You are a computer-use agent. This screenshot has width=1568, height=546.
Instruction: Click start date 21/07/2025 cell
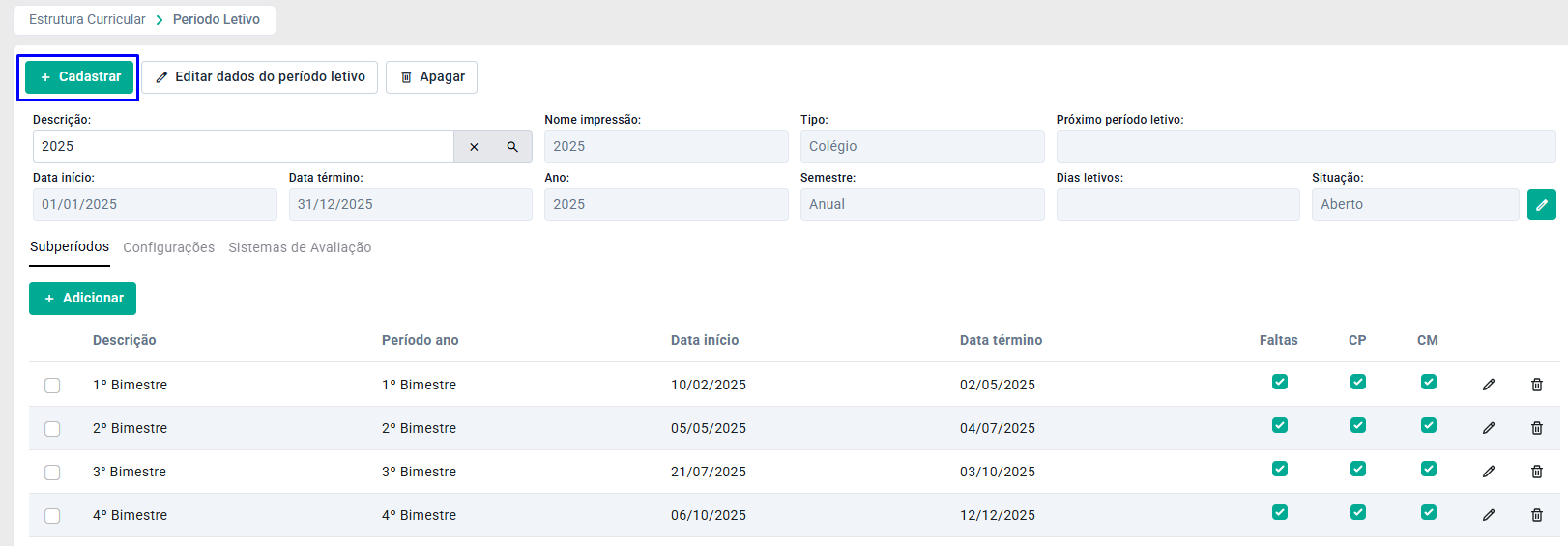click(x=709, y=472)
